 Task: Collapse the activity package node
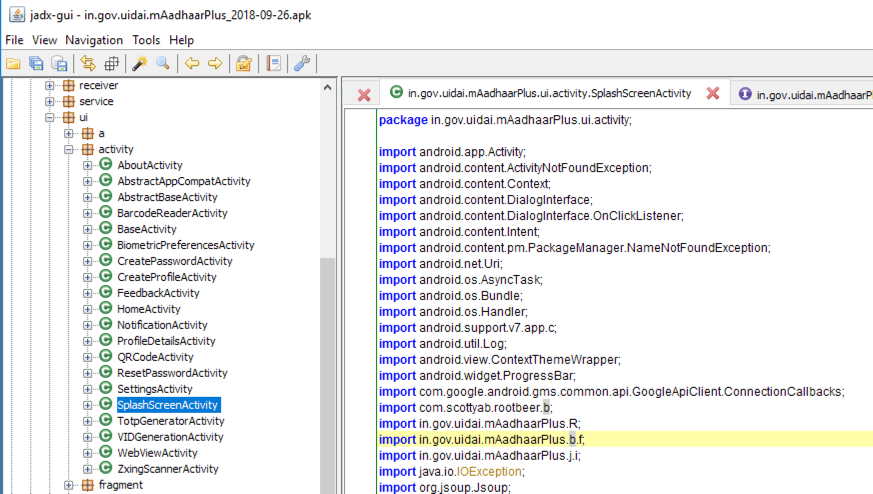pos(69,149)
